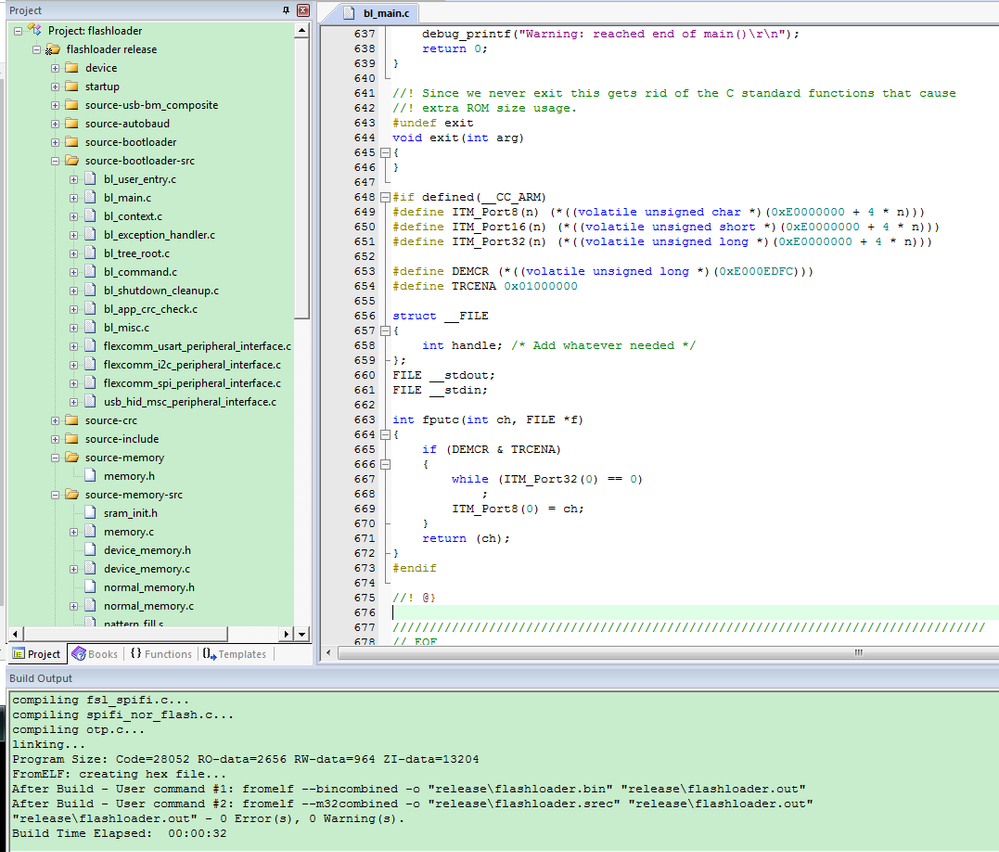Viewport: 999px width, 852px height.
Task: Switch to the Project tab
Action: (x=37, y=654)
